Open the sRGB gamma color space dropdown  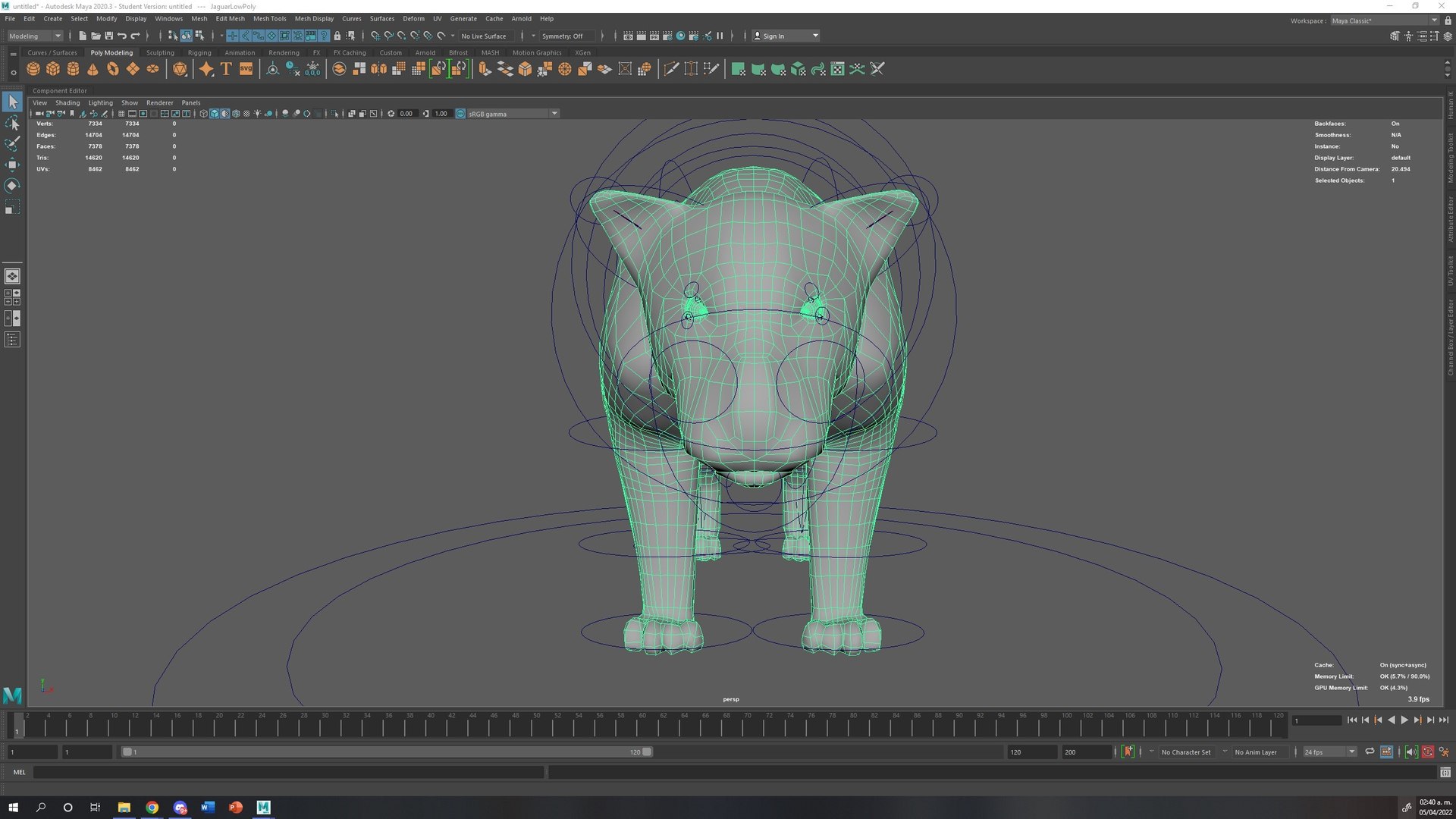(513, 114)
